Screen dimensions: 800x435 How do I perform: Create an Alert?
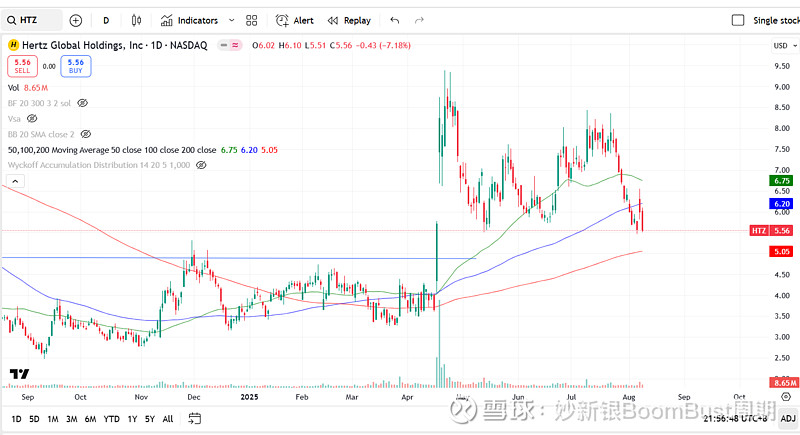pyautogui.click(x=294, y=20)
